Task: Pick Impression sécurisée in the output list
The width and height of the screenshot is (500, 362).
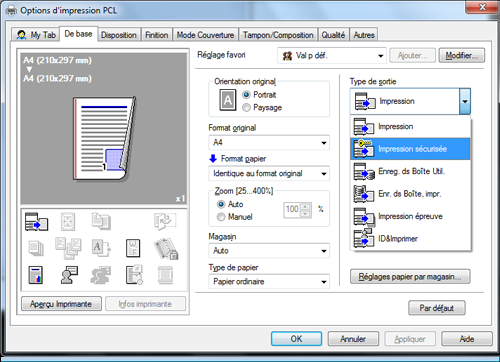Action: coord(410,149)
